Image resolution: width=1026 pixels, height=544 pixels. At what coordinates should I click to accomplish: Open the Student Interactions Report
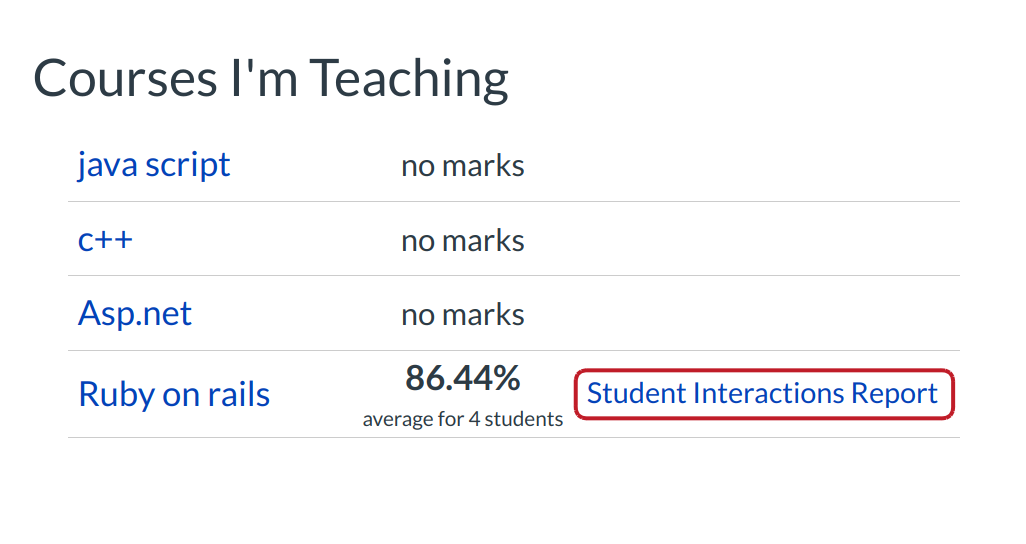pos(762,394)
